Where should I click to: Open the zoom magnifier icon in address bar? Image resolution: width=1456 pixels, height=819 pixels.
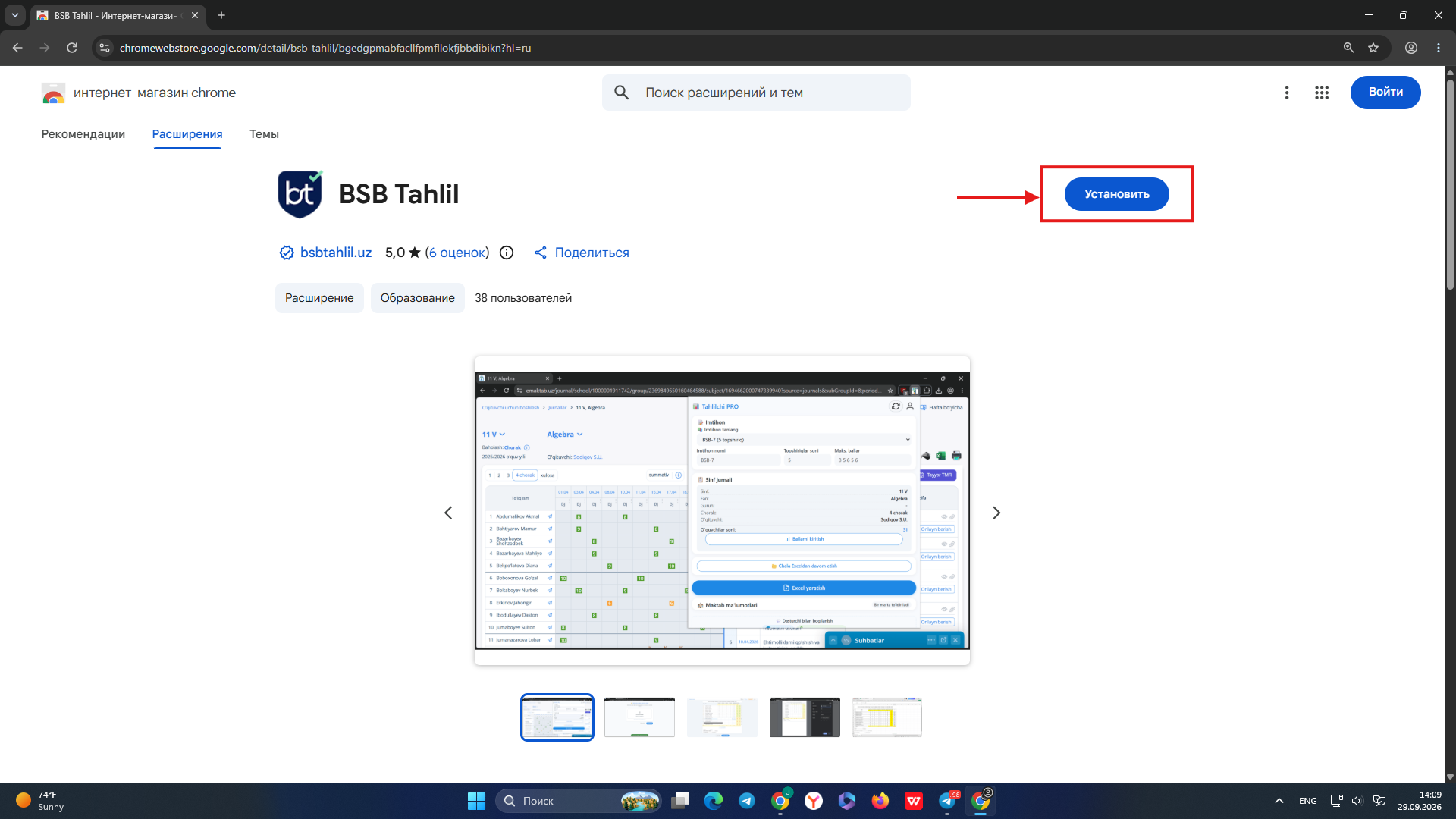pos(1348,48)
